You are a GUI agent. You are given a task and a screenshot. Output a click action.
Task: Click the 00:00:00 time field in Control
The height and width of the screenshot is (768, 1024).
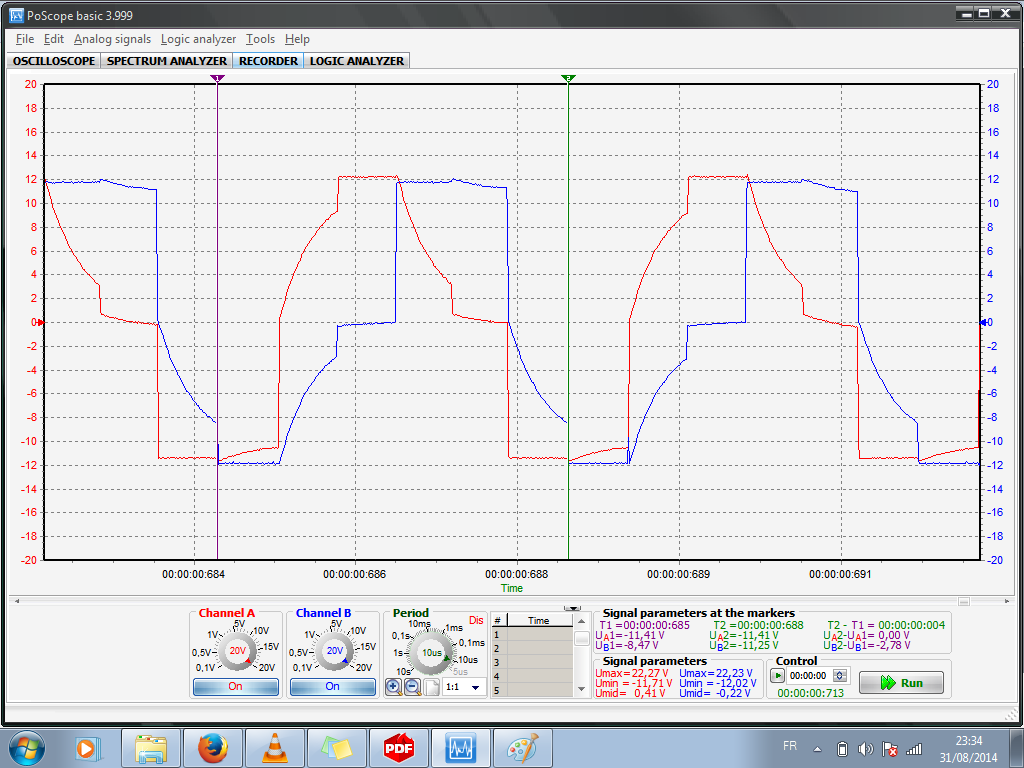808,676
